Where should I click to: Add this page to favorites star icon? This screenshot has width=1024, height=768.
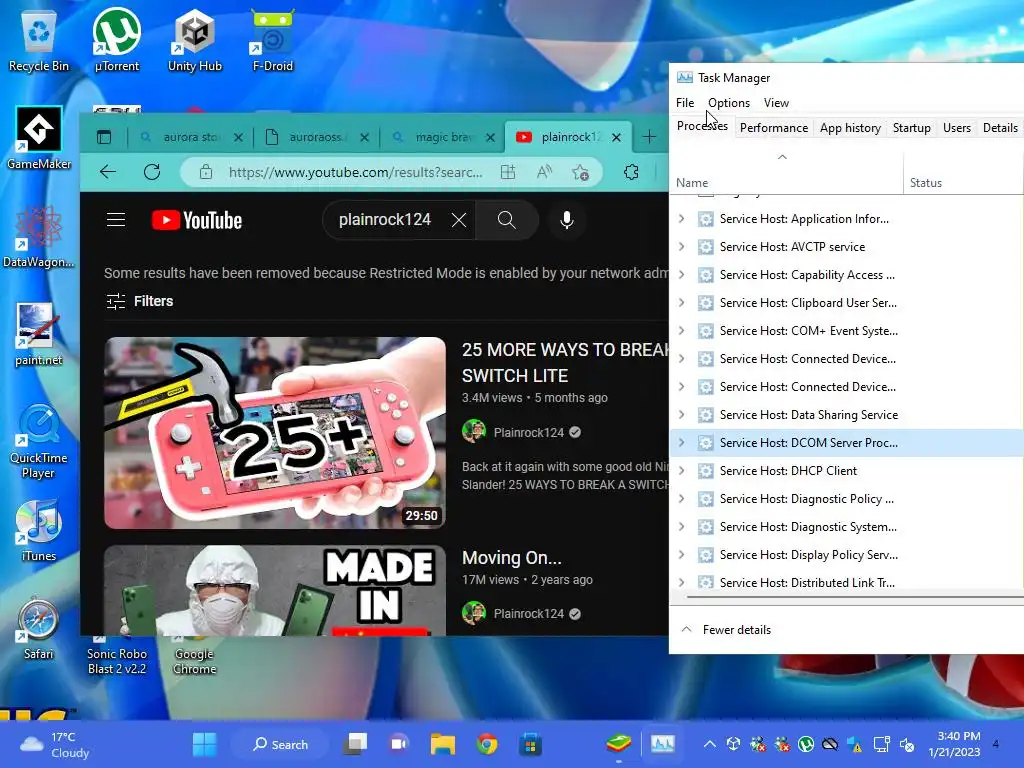pos(580,172)
